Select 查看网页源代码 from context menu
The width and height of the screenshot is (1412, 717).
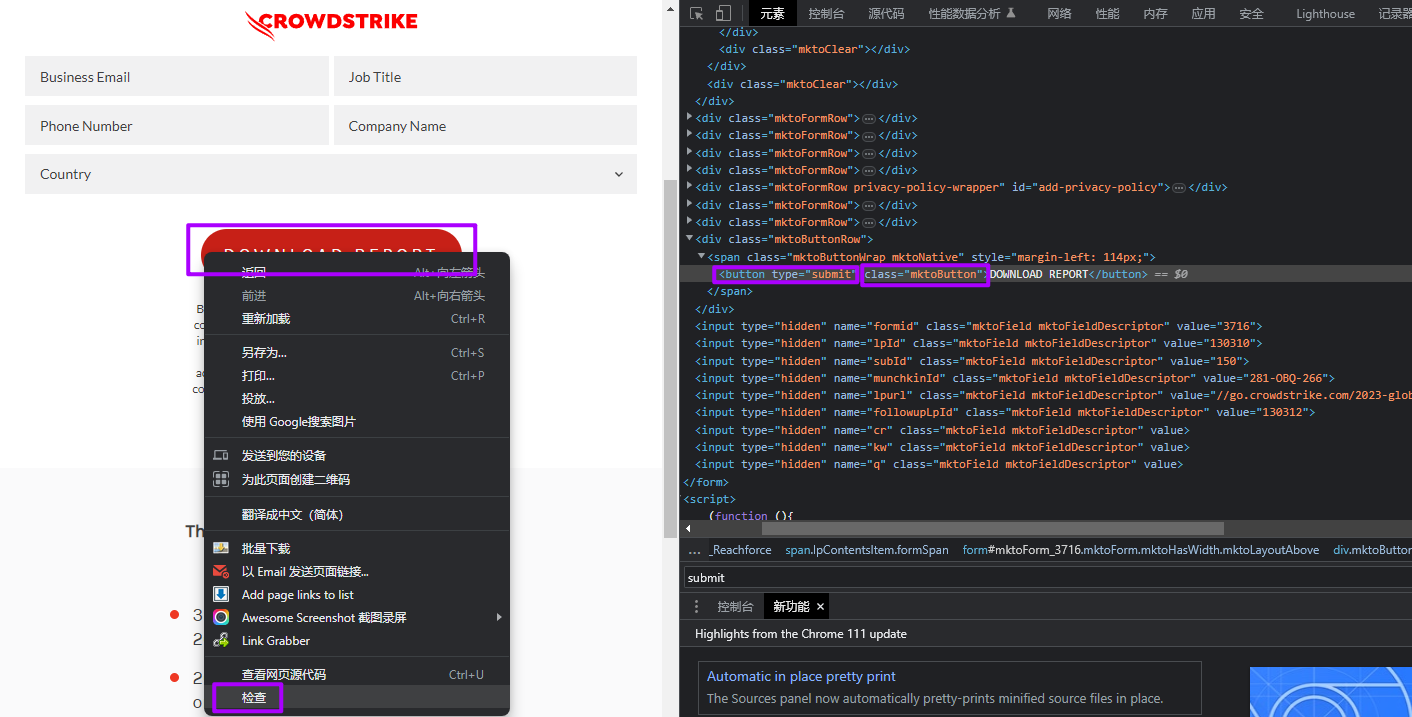[x=357, y=674]
